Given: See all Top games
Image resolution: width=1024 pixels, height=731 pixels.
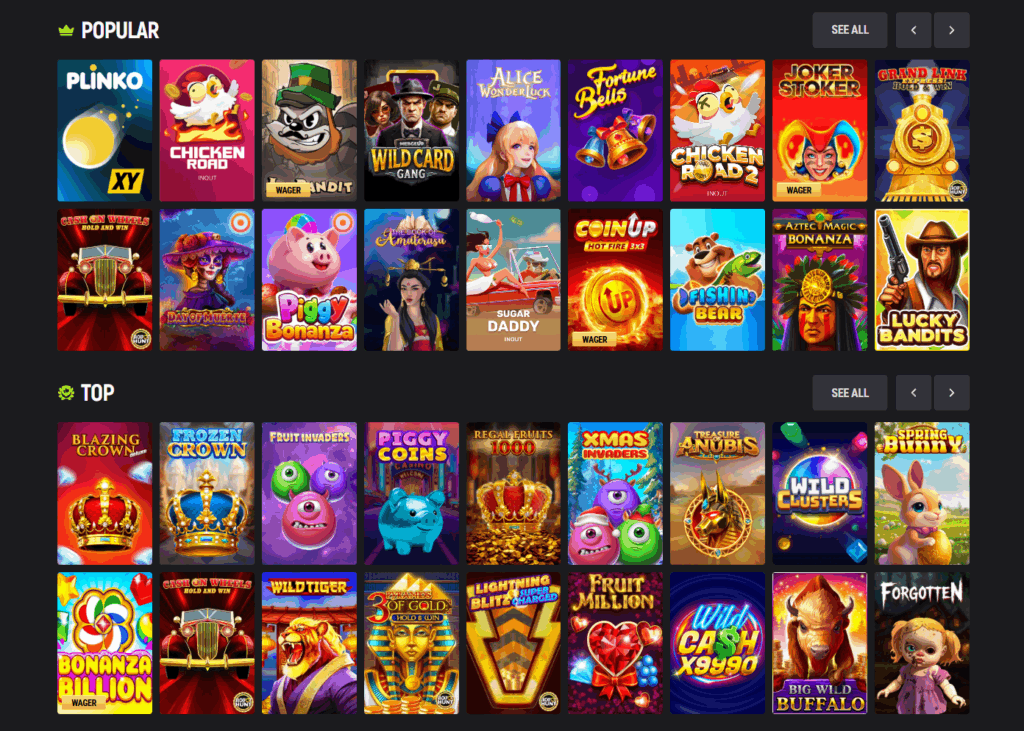Looking at the screenshot, I should coord(850,393).
